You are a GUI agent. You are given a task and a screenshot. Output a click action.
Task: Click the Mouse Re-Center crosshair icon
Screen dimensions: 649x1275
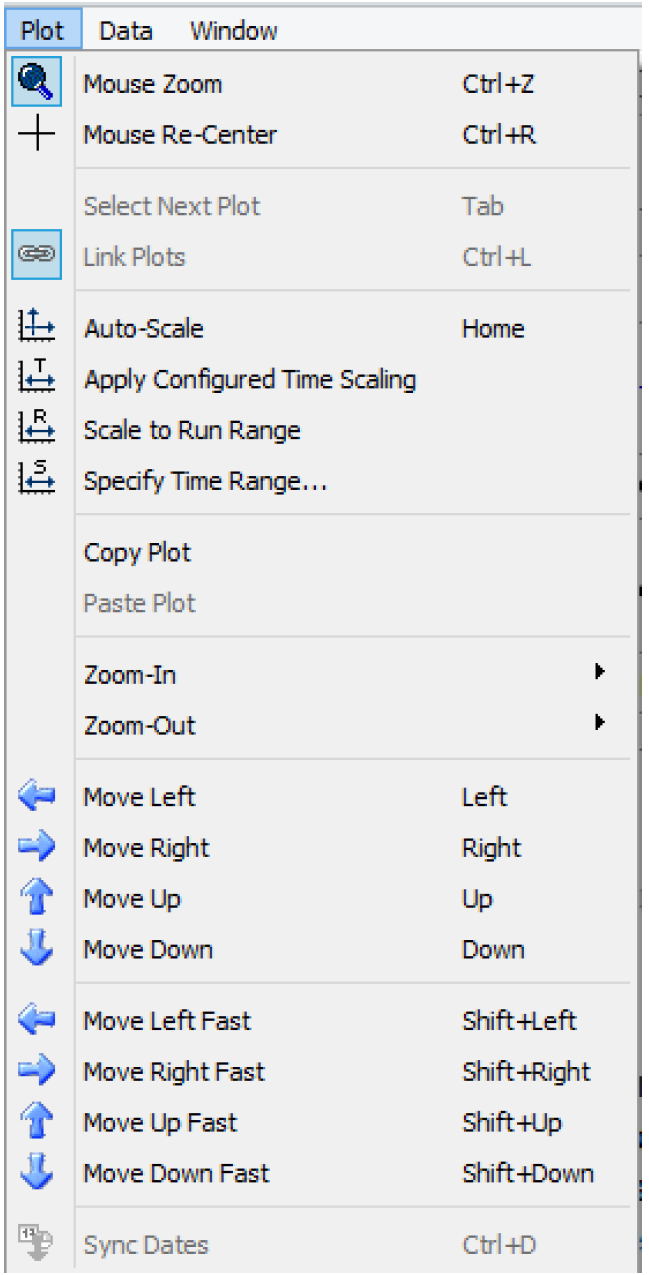(x=37, y=134)
